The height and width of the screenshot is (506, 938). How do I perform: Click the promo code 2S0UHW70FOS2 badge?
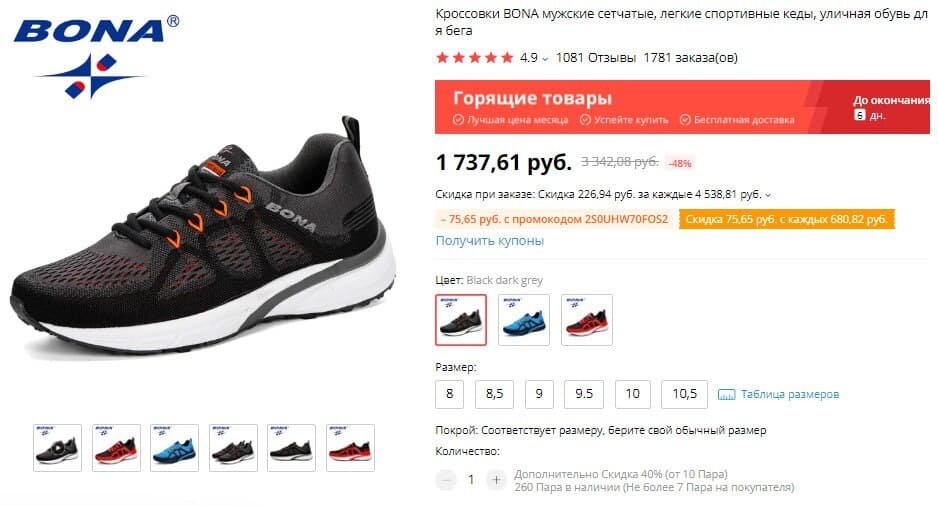click(554, 220)
